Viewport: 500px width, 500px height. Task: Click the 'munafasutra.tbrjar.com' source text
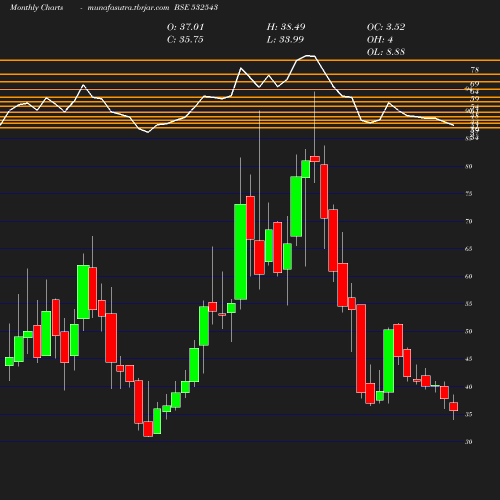tap(128, 8)
